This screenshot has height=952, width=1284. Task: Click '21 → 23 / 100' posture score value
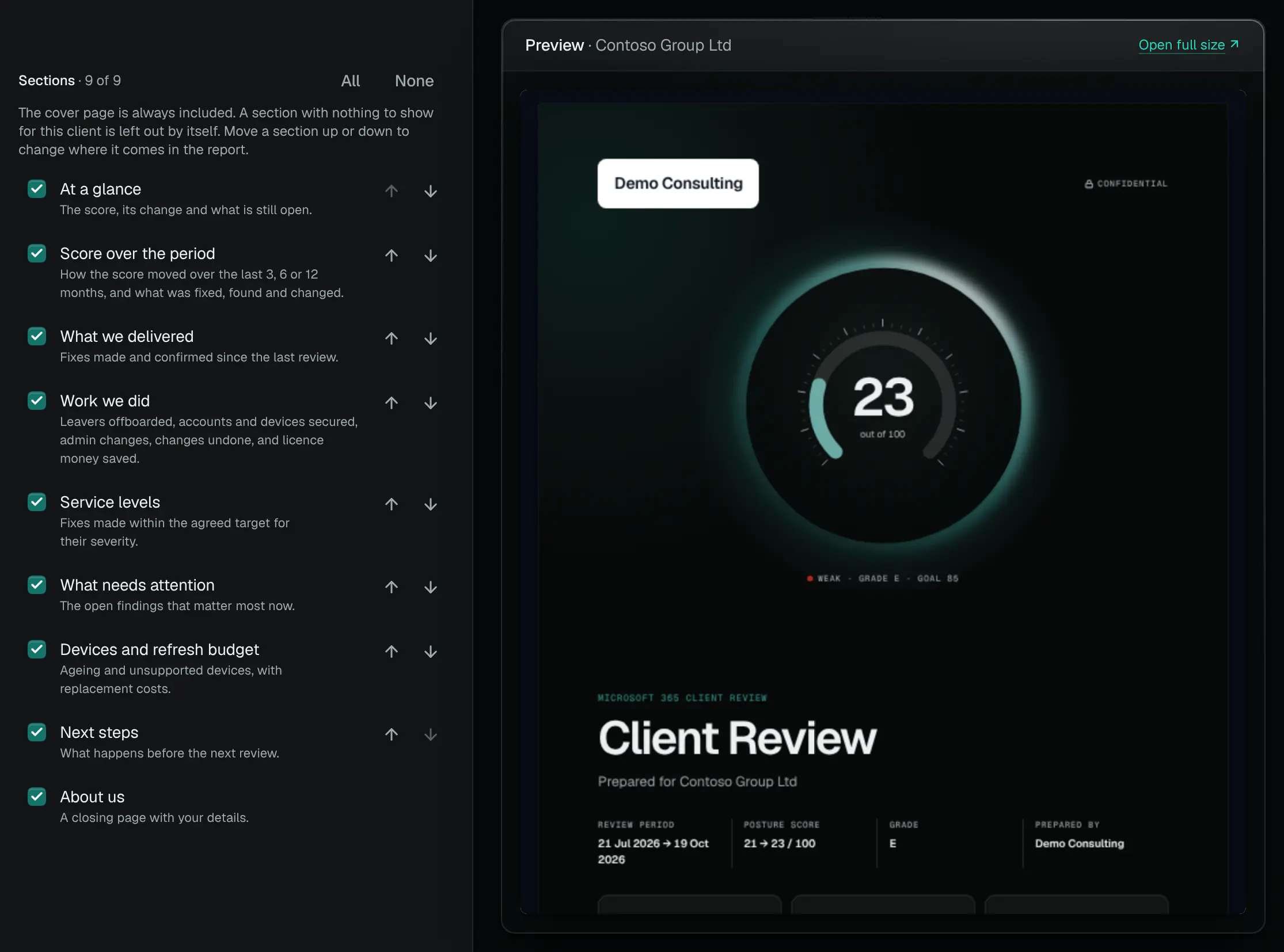click(780, 843)
